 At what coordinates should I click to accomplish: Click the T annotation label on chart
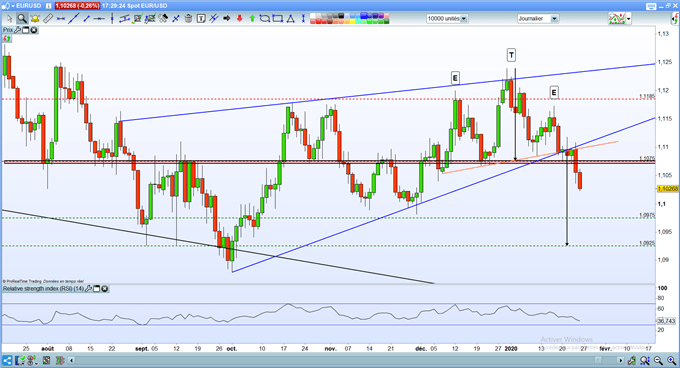(x=511, y=55)
